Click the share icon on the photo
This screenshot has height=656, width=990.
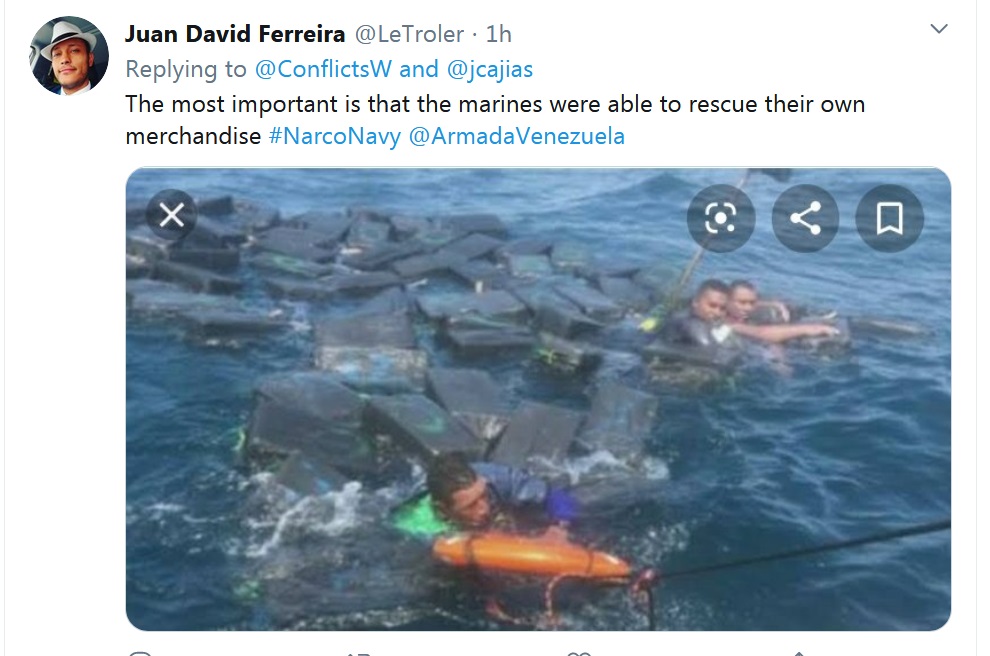tap(806, 218)
